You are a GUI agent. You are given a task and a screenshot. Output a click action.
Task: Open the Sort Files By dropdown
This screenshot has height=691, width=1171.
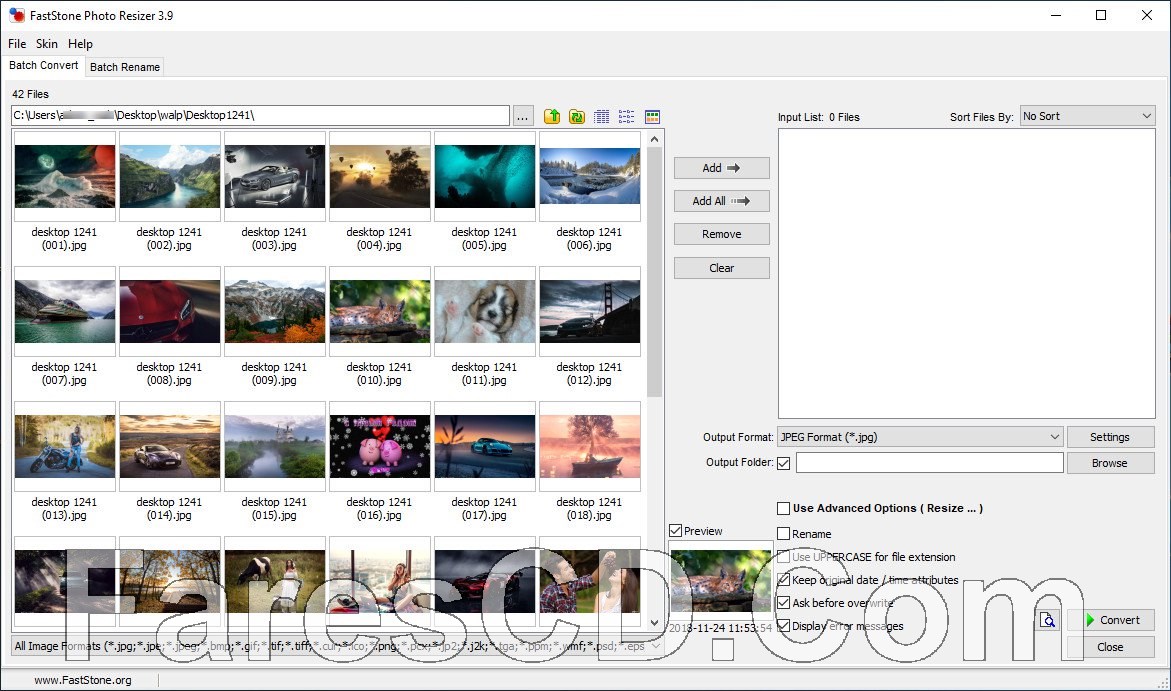[1087, 116]
